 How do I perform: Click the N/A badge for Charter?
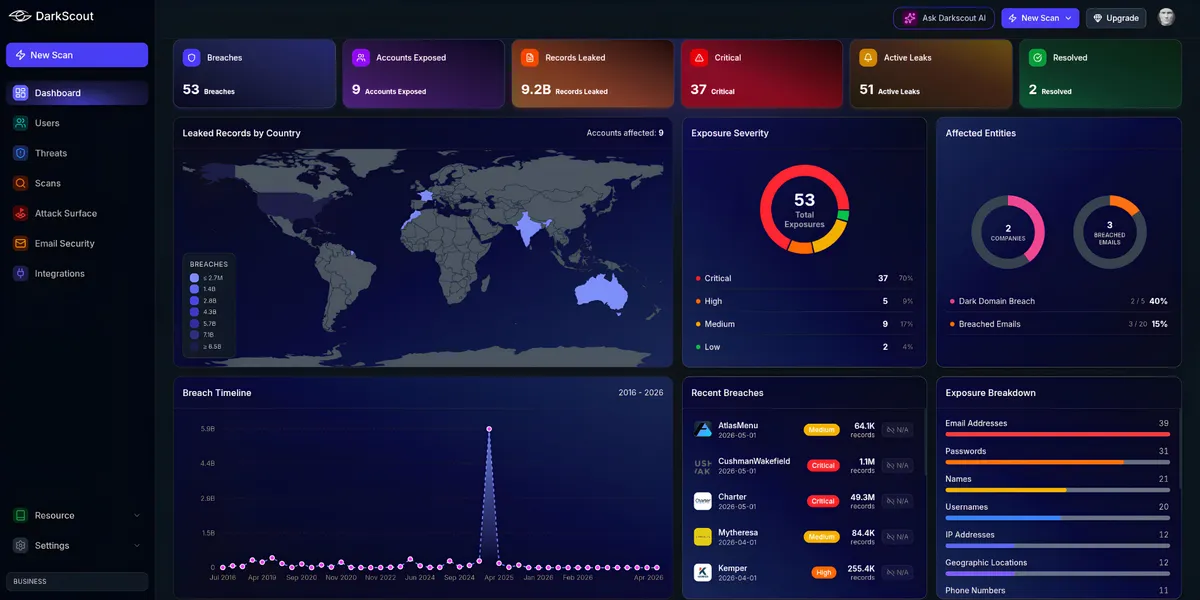point(897,502)
